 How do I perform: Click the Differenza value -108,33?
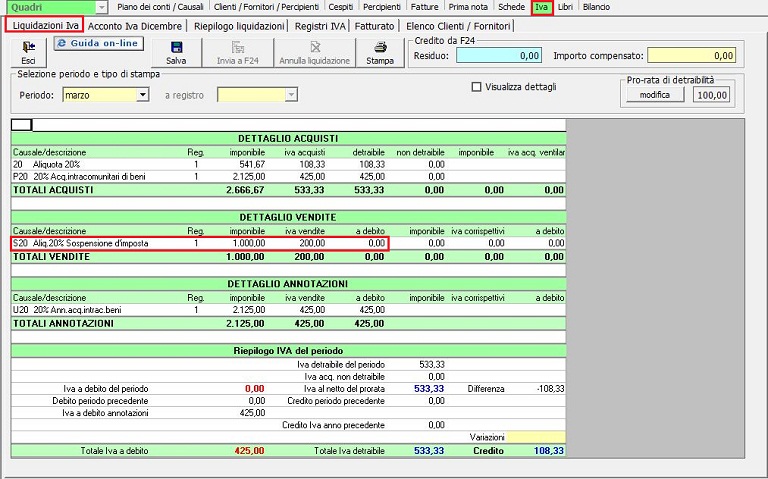click(551, 389)
